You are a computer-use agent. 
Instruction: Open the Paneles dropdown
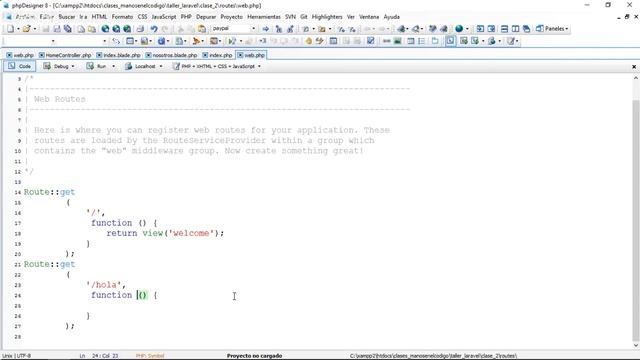coord(552,29)
